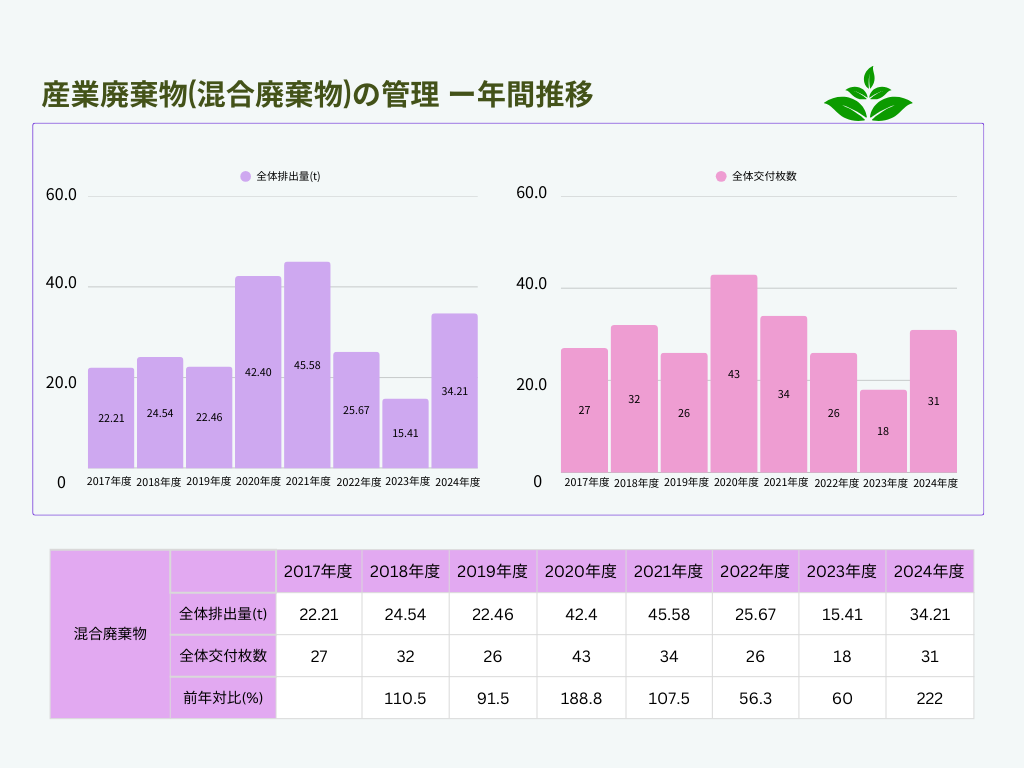Screen dimensions: 1024x768
Task: Click the pink 全体交付枚数 legend dot
Action: tap(720, 176)
